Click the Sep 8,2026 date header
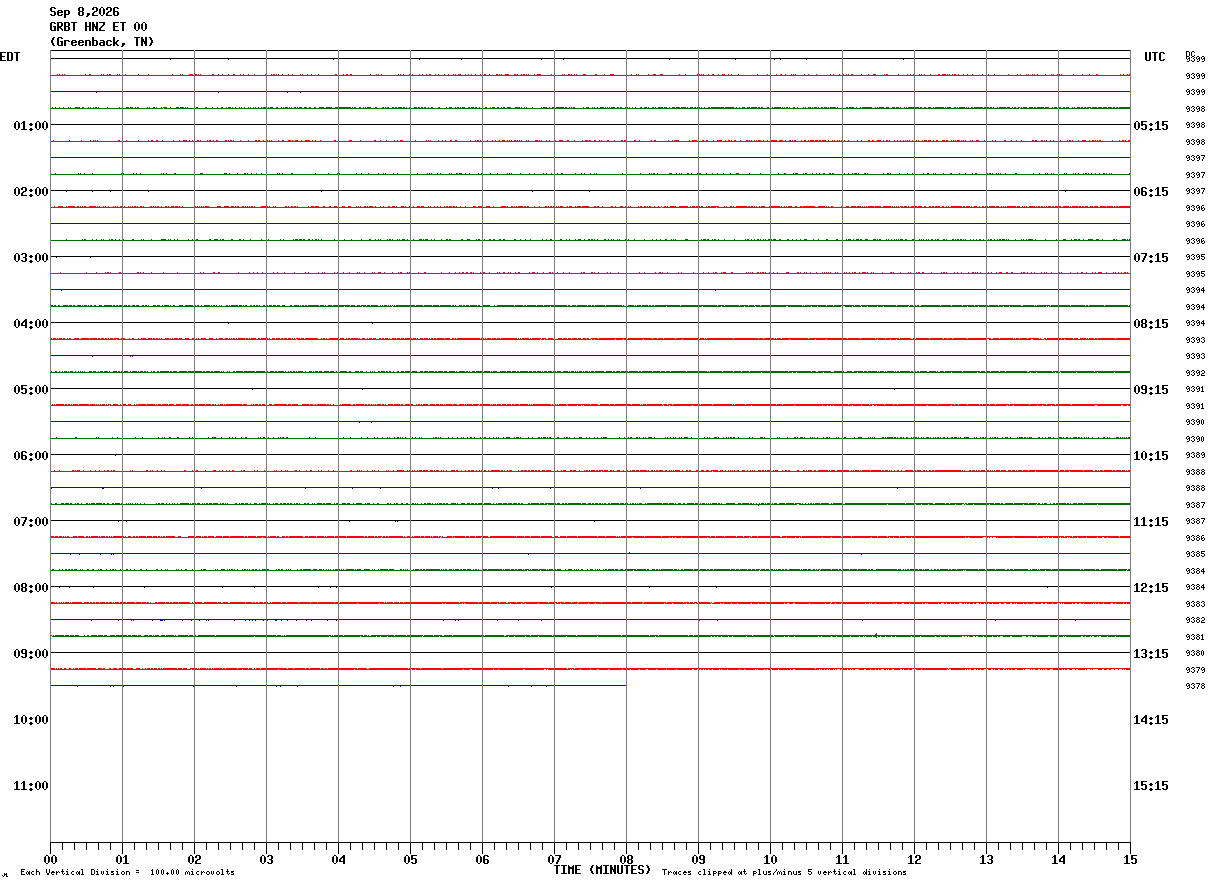The width and height of the screenshot is (1210, 886). (x=84, y=12)
